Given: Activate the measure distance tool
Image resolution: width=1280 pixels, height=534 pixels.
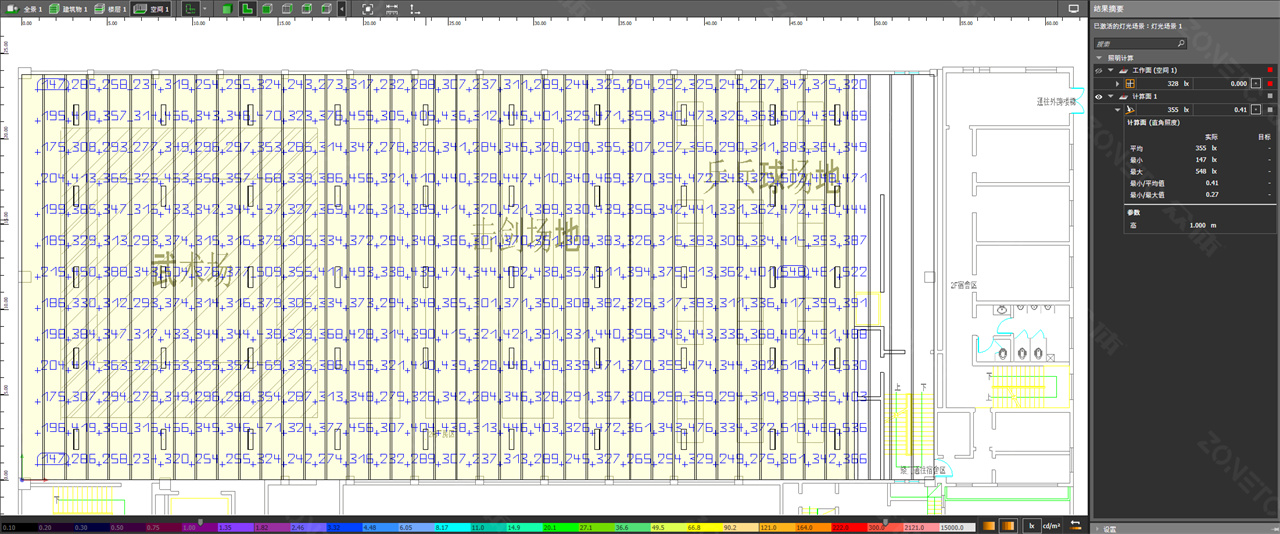Looking at the screenshot, I should point(392,9).
